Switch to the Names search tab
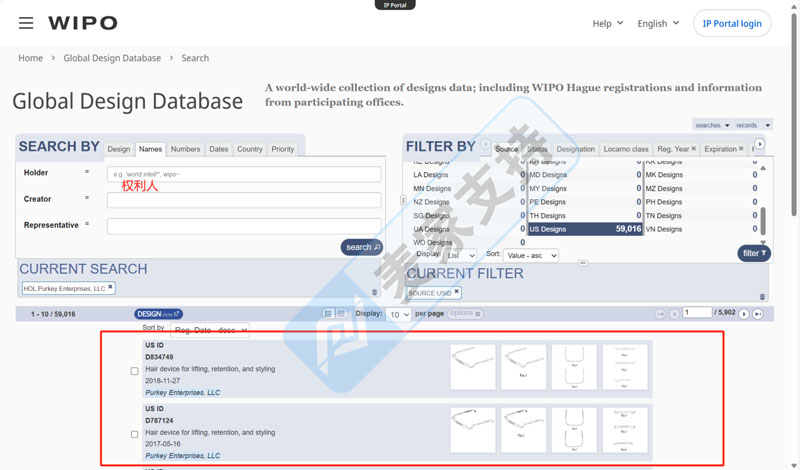The width and height of the screenshot is (800, 470). pyautogui.click(x=151, y=149)
